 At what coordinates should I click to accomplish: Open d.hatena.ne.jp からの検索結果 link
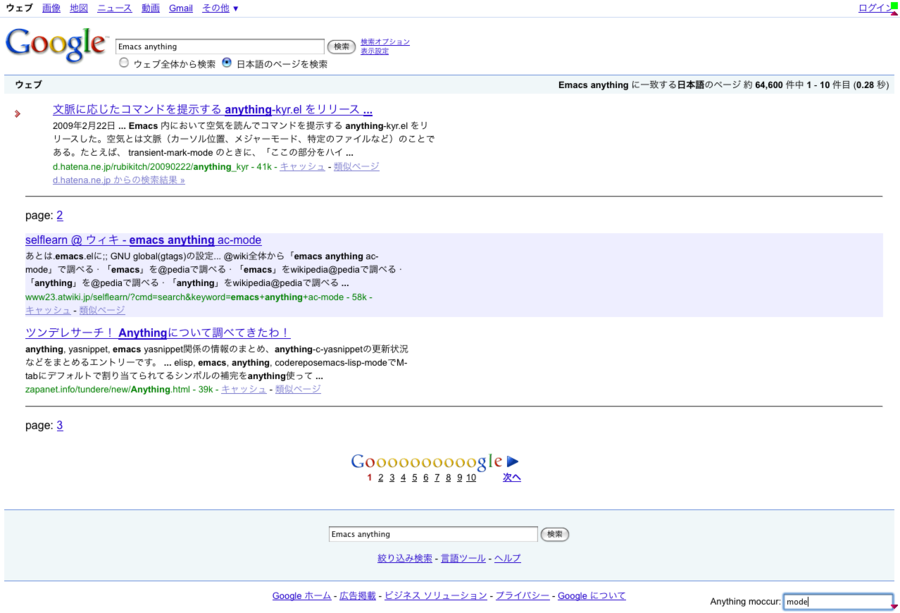(x=119, y=180)
